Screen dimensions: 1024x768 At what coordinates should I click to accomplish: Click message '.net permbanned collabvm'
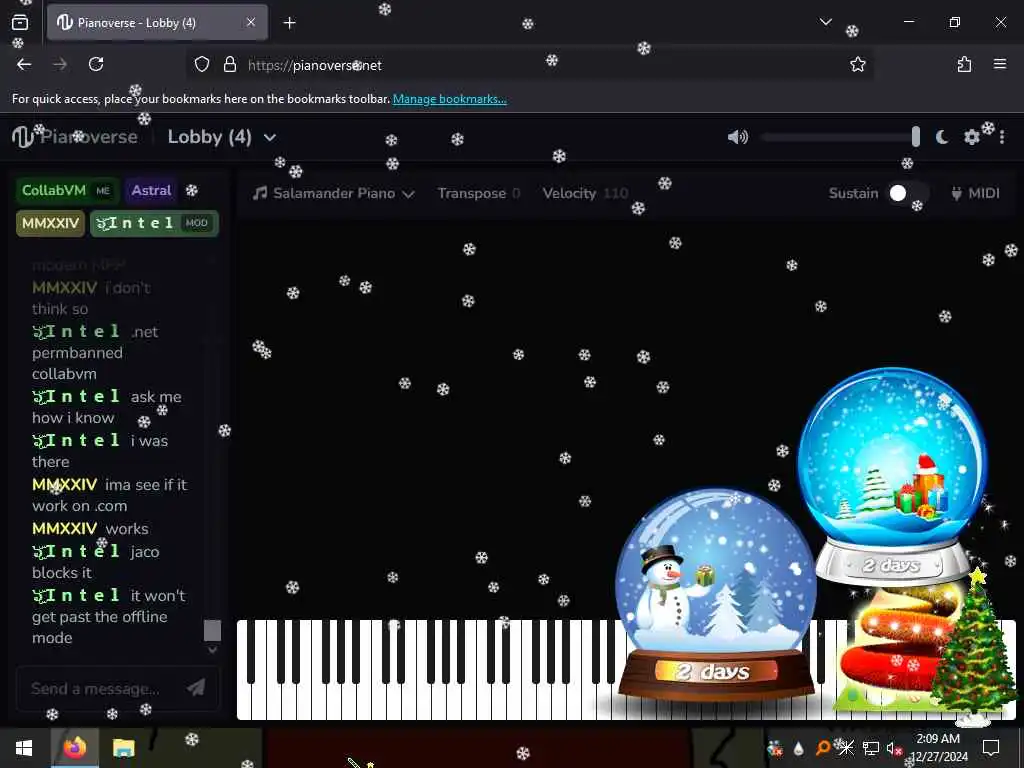[x=95, y=353]
